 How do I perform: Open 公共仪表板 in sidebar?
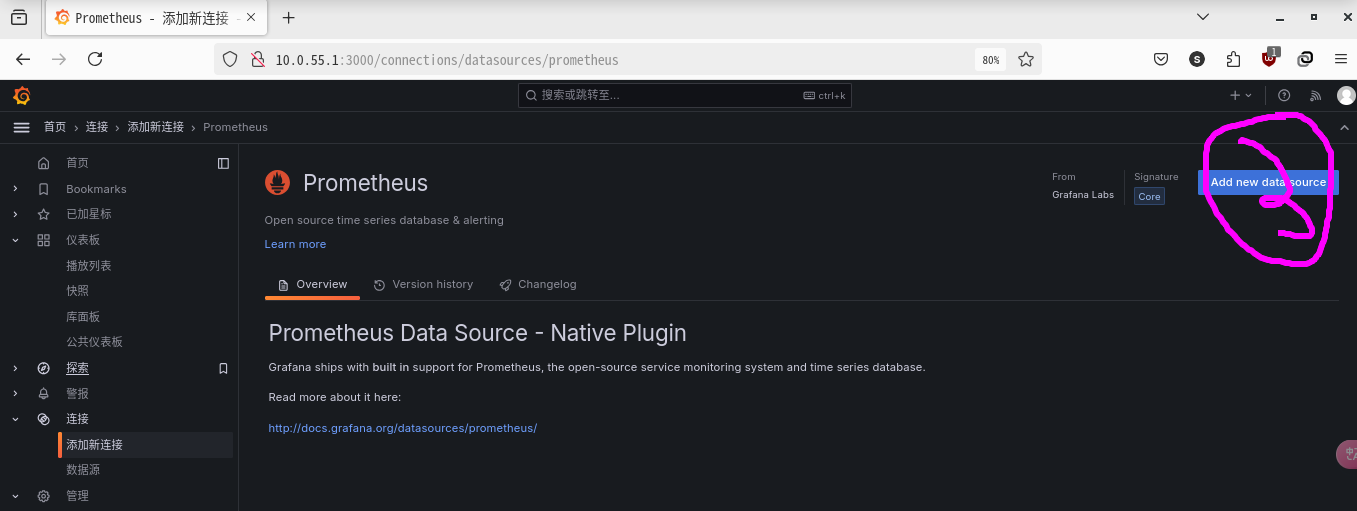pos(94,342)
